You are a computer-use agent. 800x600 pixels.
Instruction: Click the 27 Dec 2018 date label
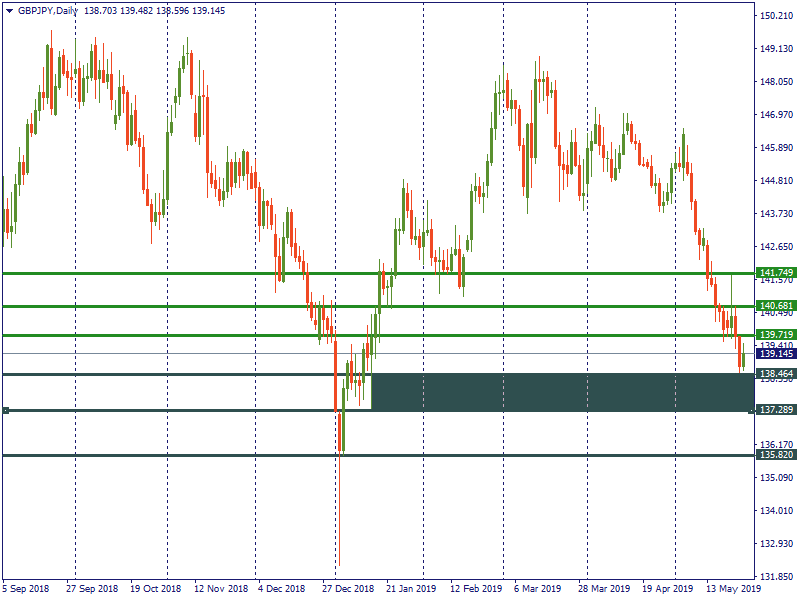pyautogui.click(x=348, y=589)
